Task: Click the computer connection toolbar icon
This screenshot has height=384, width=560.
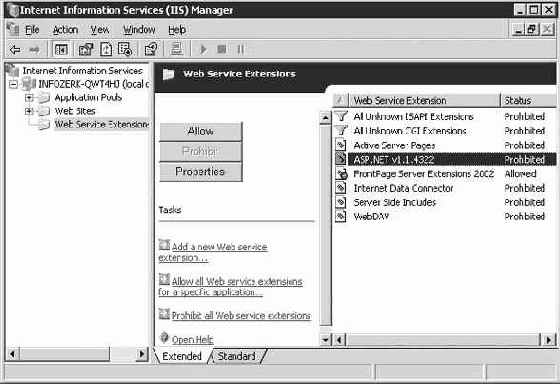Action: point(176,49)
